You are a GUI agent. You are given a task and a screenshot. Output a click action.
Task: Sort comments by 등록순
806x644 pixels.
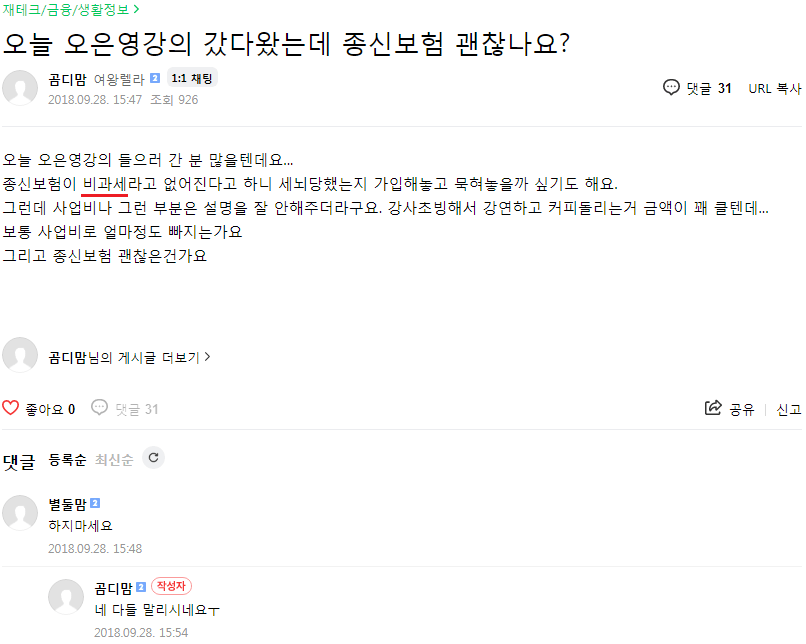point(68,460)
